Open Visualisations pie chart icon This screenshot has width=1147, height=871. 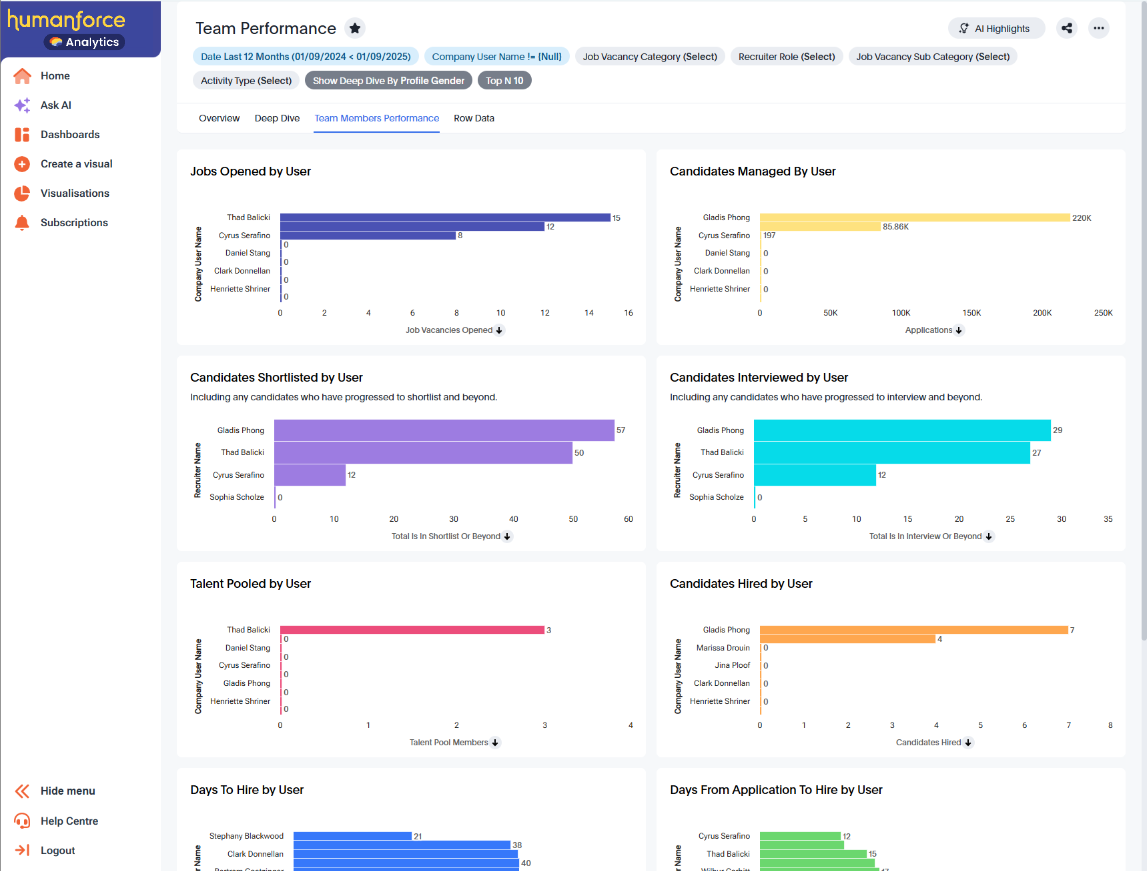22,193
